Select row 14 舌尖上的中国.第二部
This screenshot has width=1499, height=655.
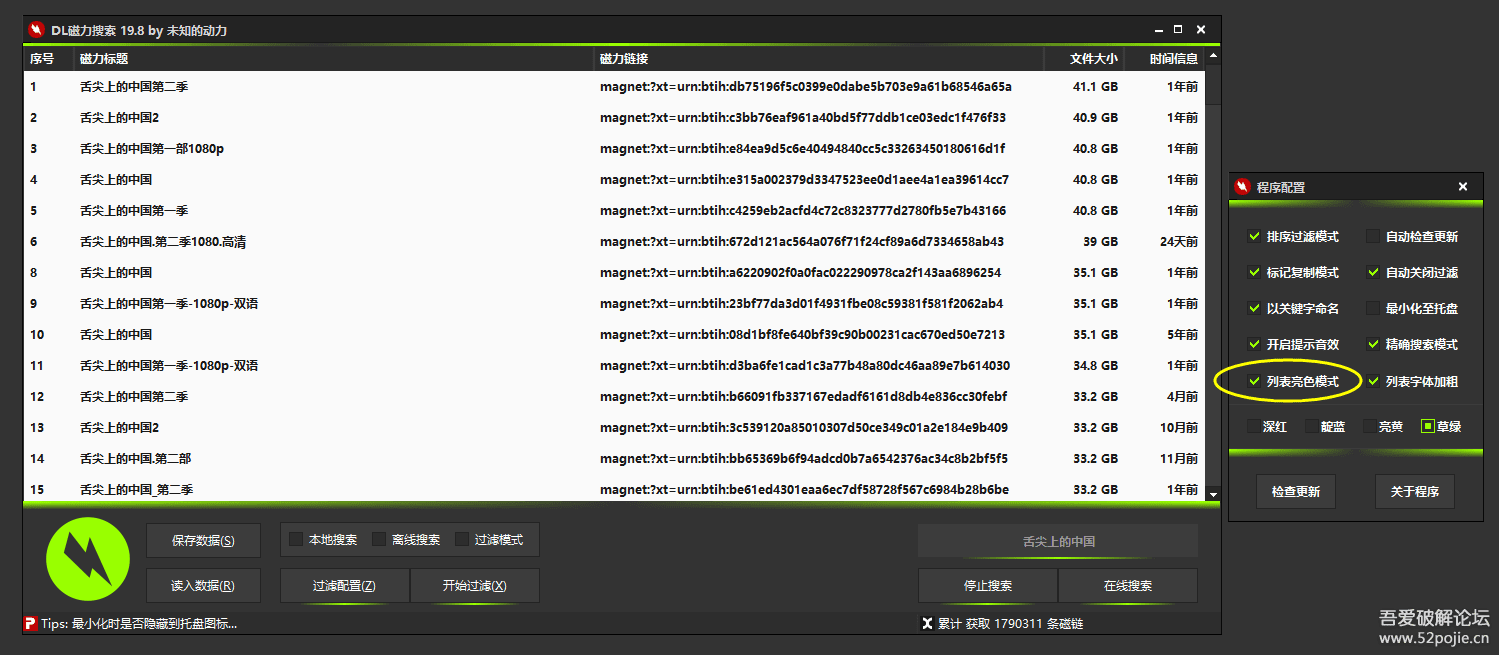(614, 459)
